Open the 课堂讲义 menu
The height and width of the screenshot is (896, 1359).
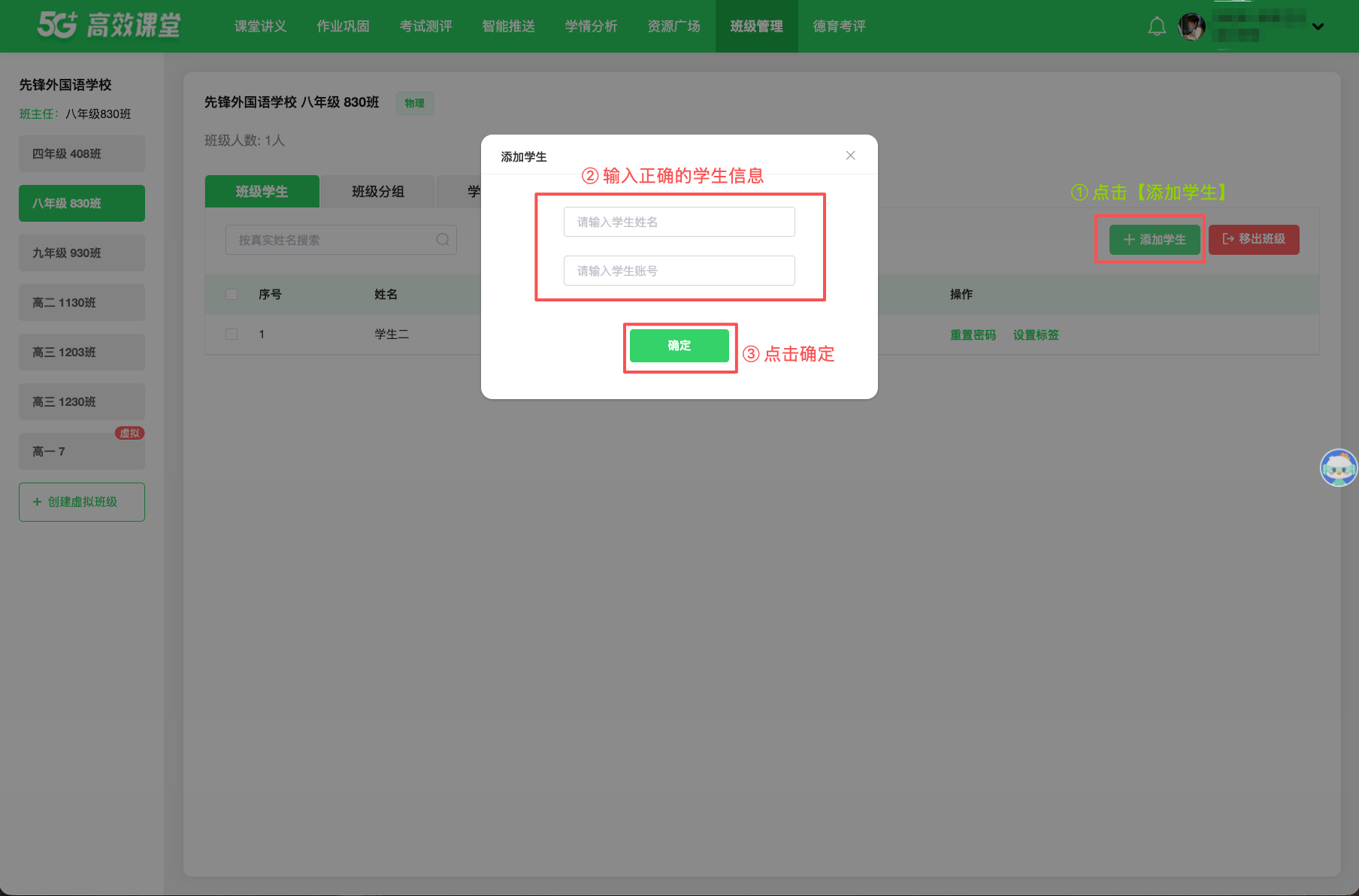(260, 26)
